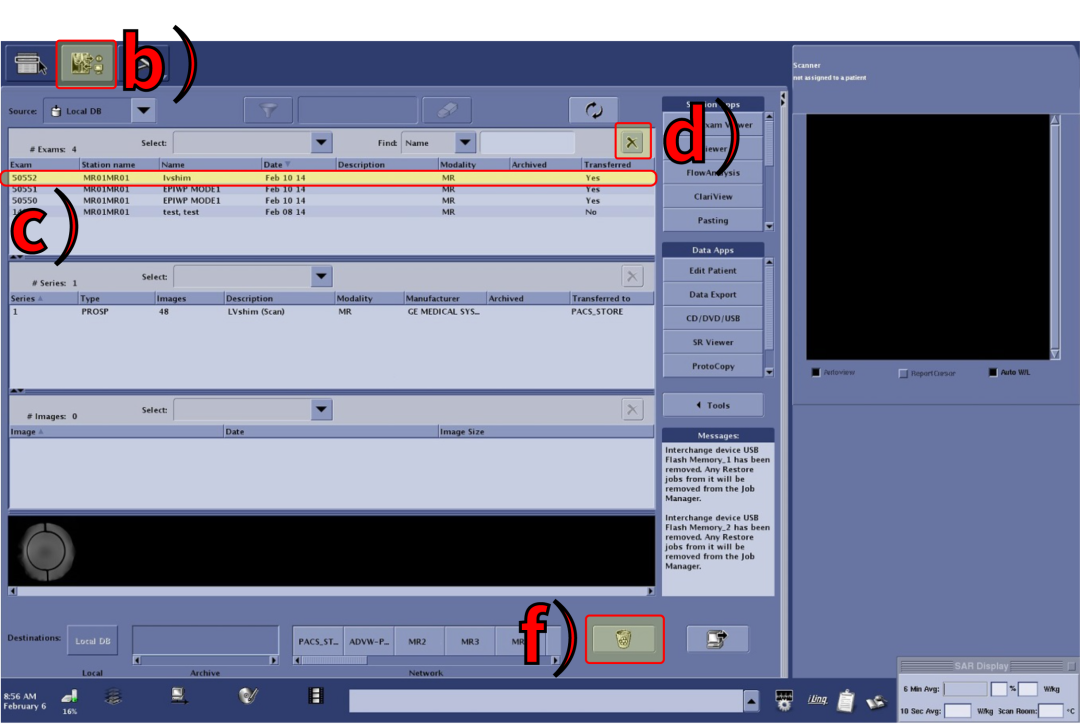This screenshot has height=725, width=1080.
Task: Click the eraser clear-filter button
Action: (447, 109)
